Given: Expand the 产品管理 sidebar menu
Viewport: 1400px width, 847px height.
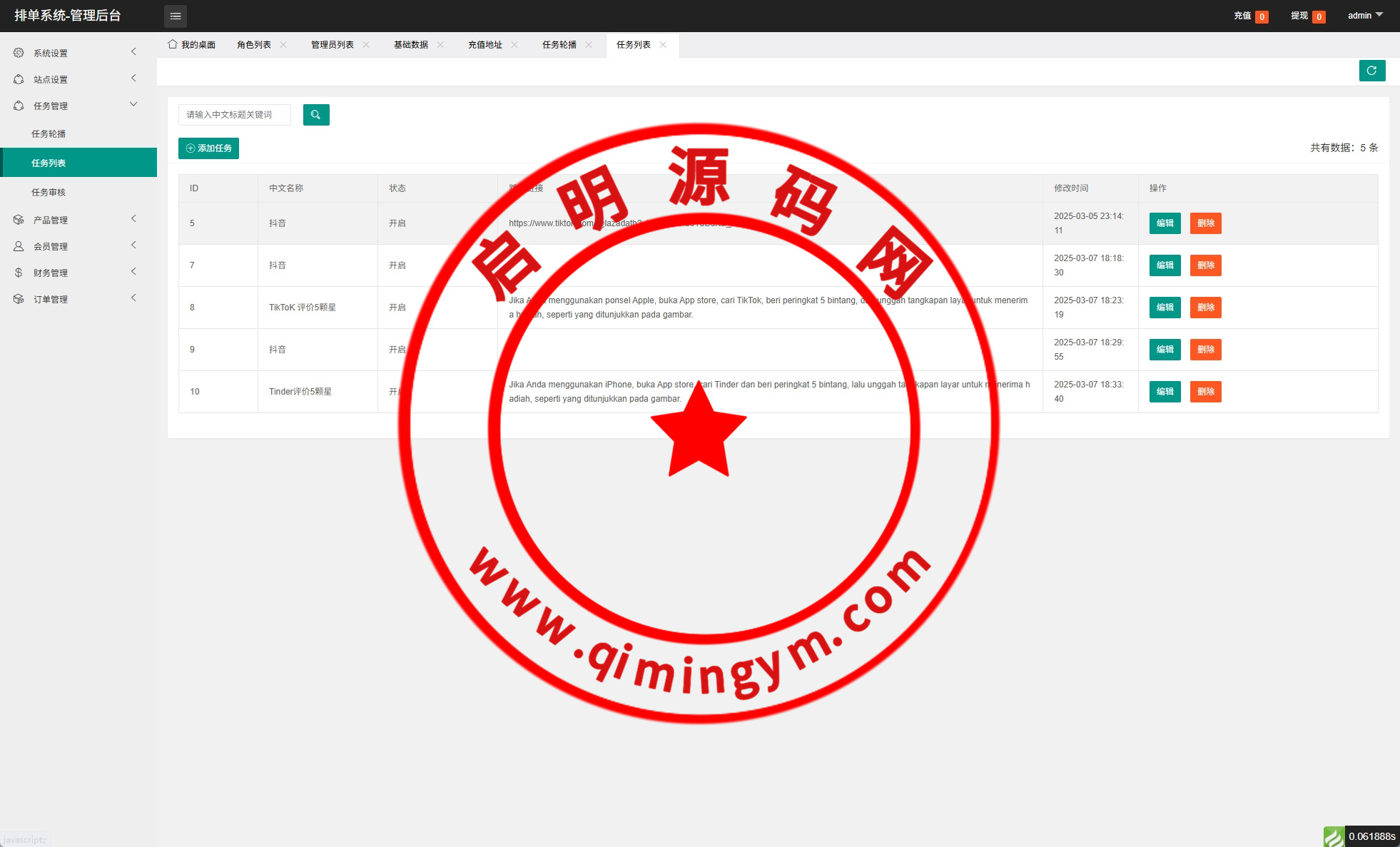Looking at the screenshot, I should (51, 220).
